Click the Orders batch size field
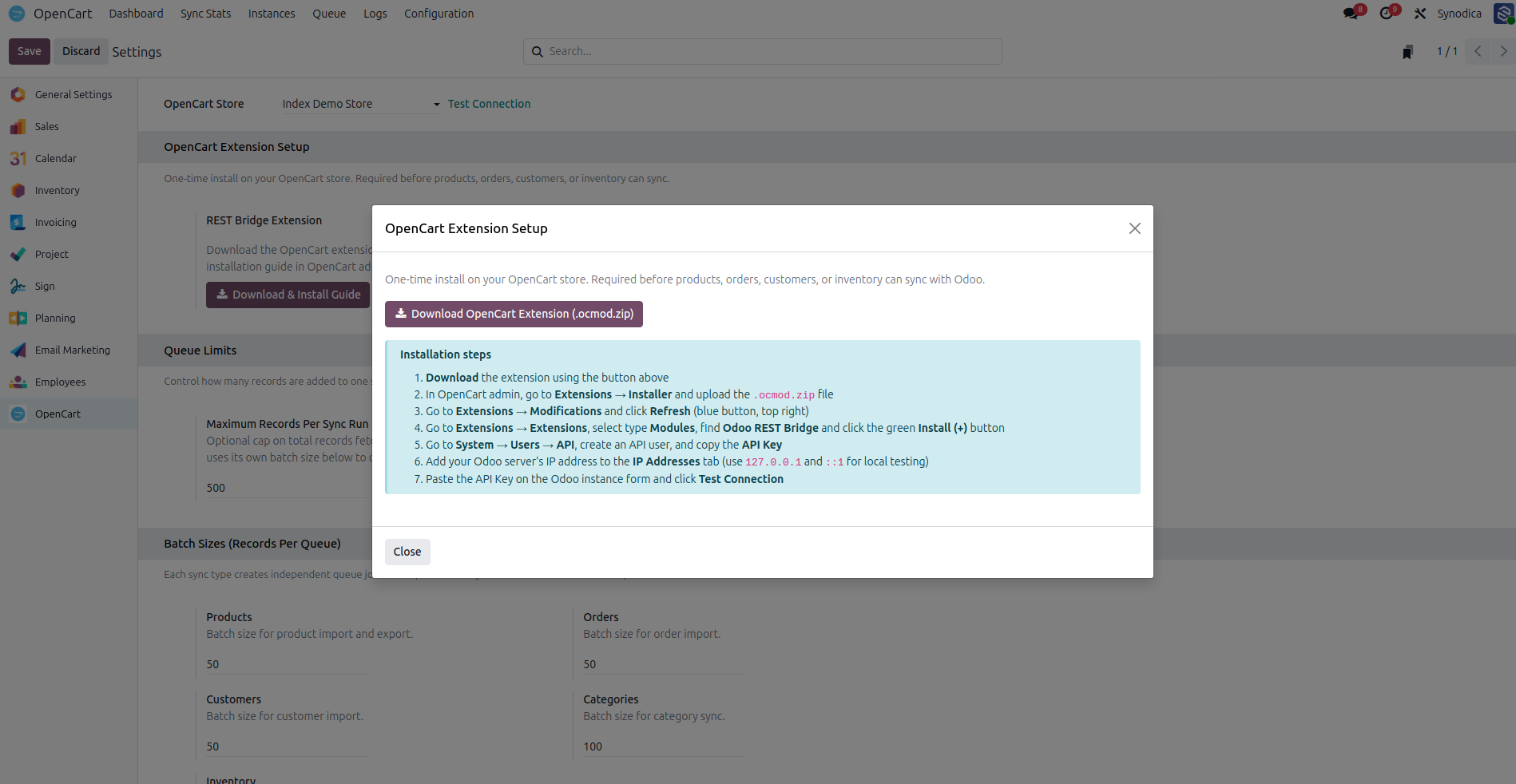The image size is (1516, 784). tap(663, 664)
